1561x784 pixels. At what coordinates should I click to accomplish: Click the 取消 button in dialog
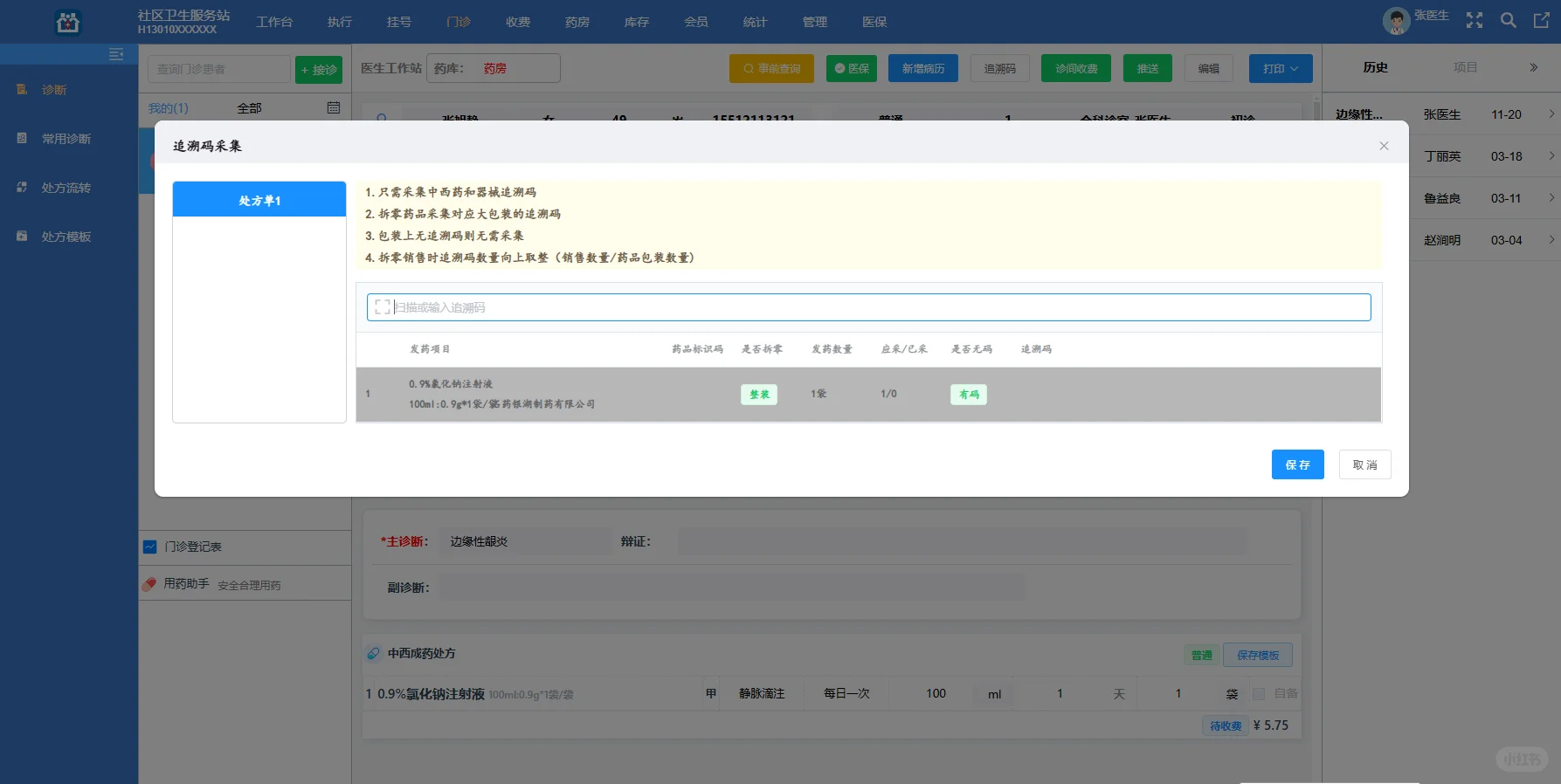point(1364,464)
